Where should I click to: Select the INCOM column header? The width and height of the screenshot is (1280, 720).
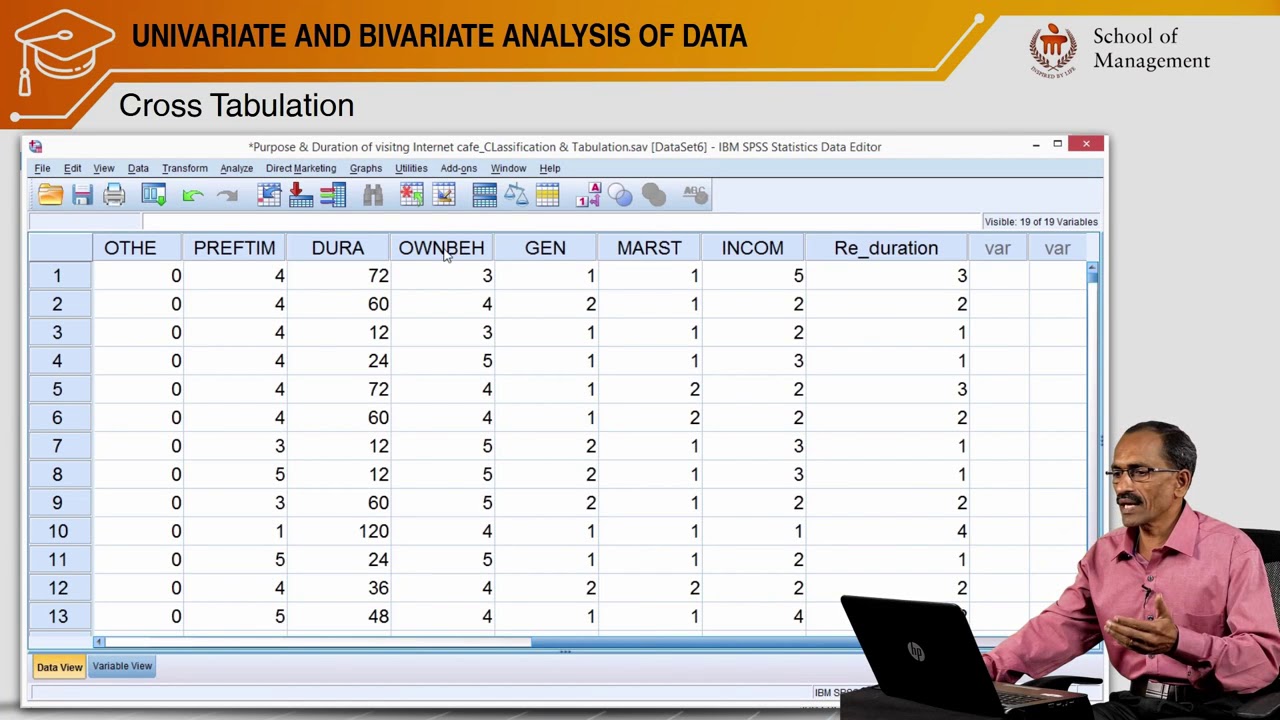tap(753, 248)
